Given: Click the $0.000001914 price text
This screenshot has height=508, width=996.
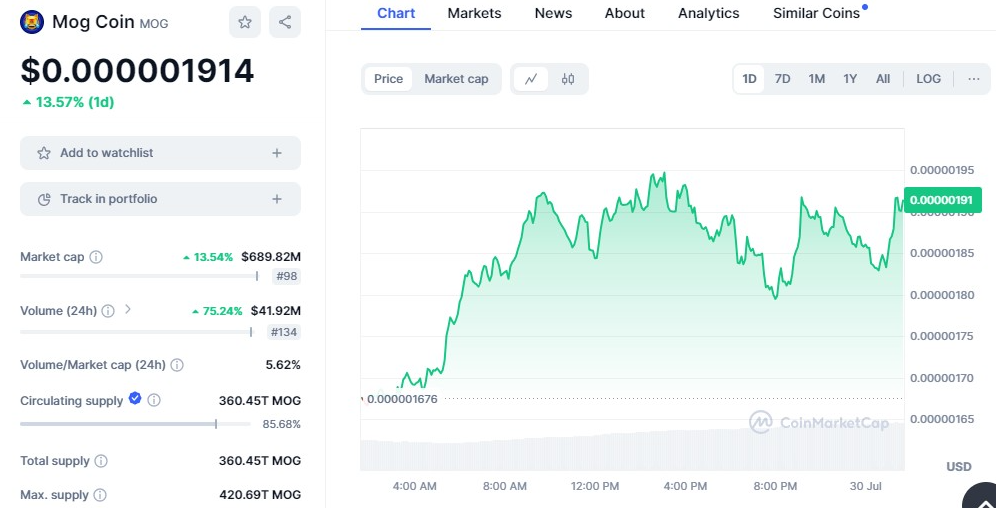Looking at the screenshot, I should (137, 70).
